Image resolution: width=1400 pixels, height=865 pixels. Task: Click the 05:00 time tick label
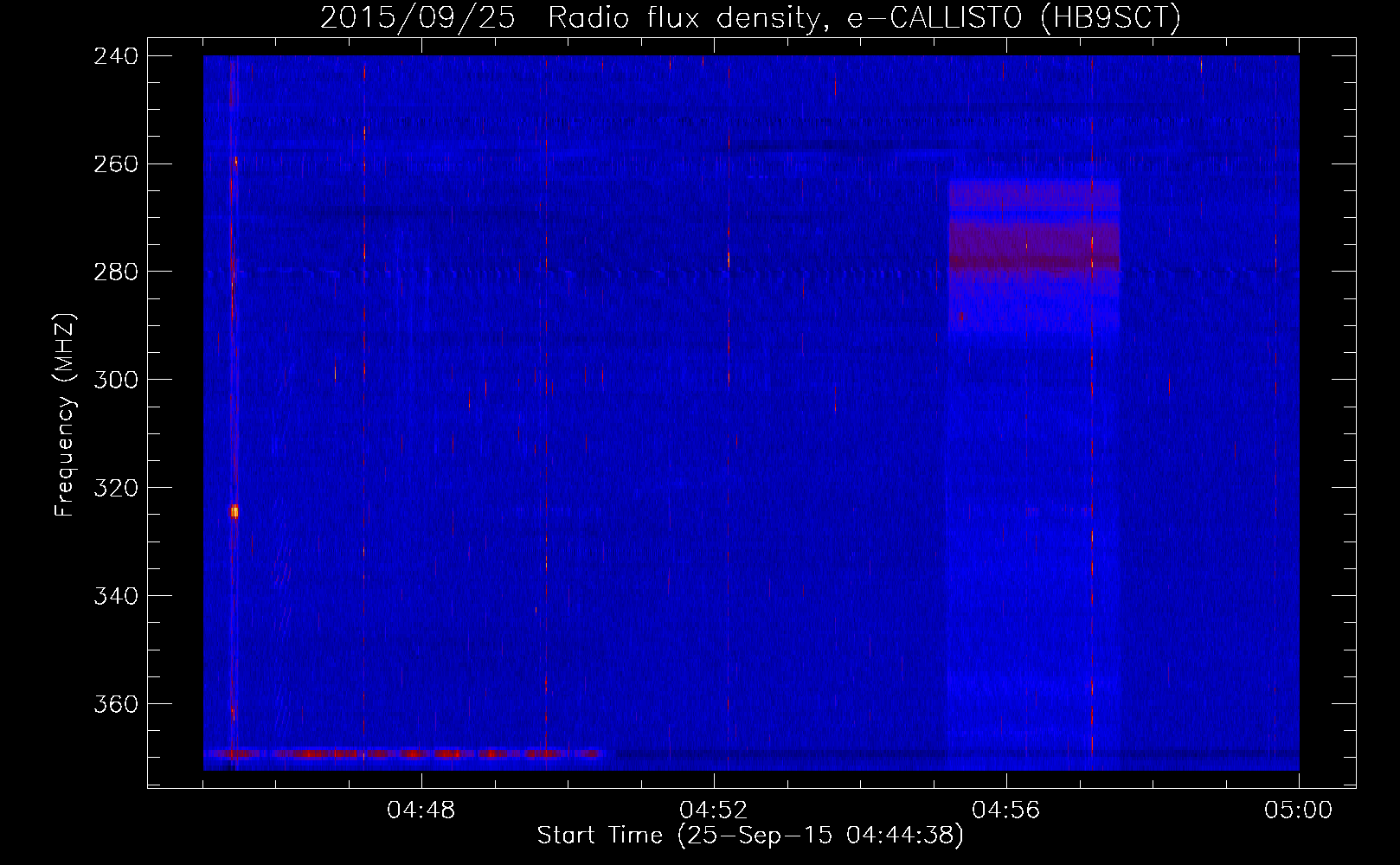(x=1299, y=811)
